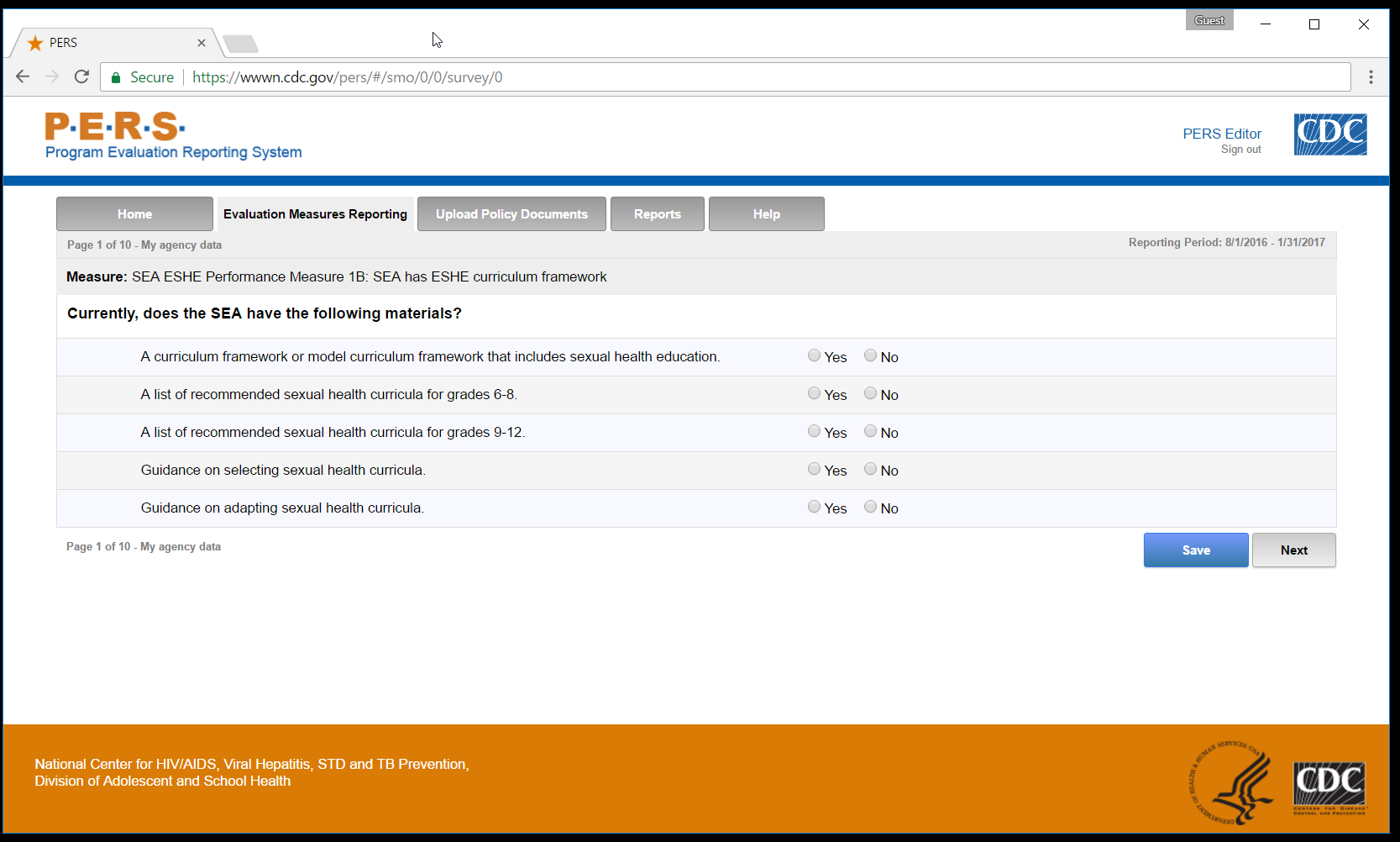The image size is (1400, 842).
Task: Go to the Home tab
Action: [134, 214]
